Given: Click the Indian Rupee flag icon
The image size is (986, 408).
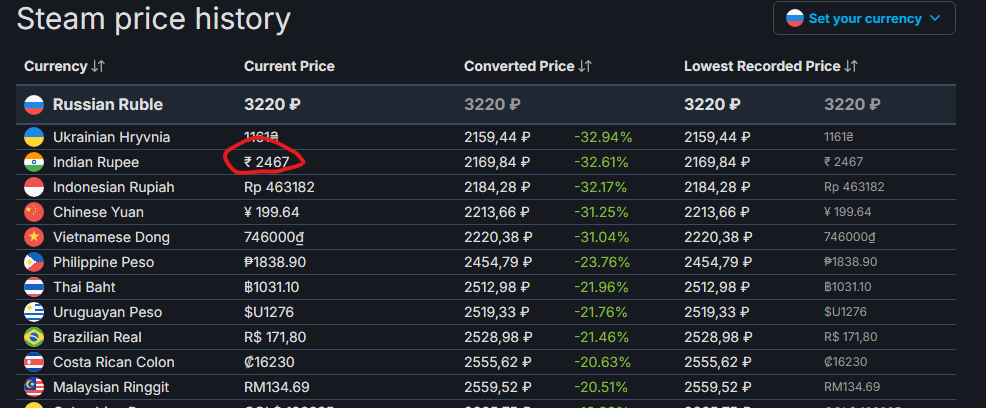Looking at the screenshot, I should pyautogui.click(x=34, y=162).
